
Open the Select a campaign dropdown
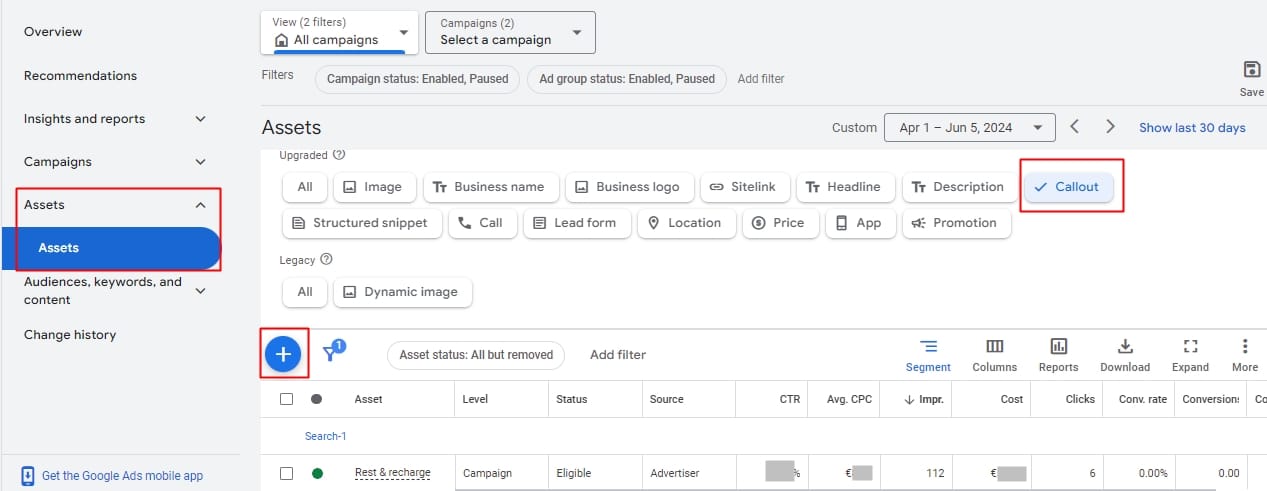(510, 32)
